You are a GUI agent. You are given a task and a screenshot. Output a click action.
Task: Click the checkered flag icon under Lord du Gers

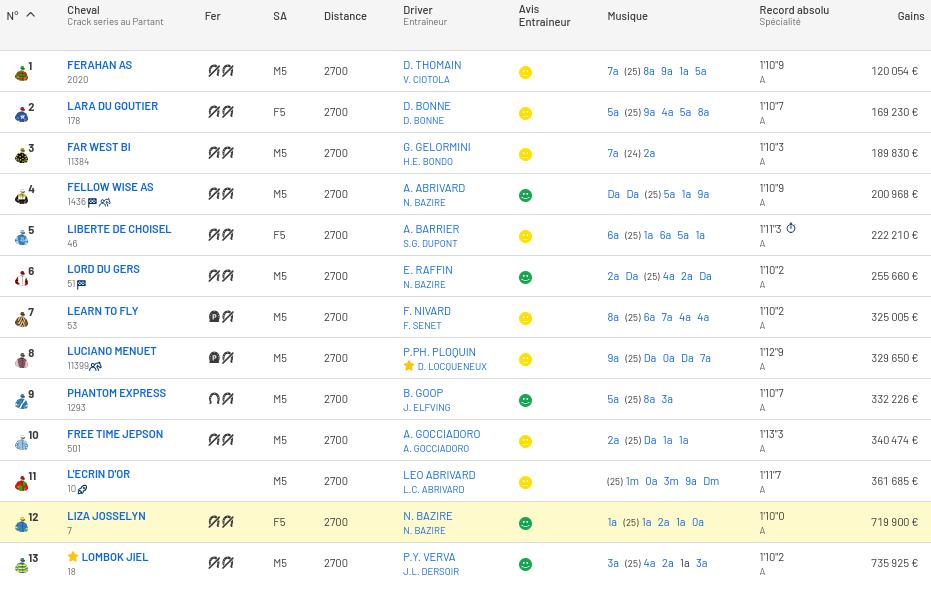pos(81,284)
